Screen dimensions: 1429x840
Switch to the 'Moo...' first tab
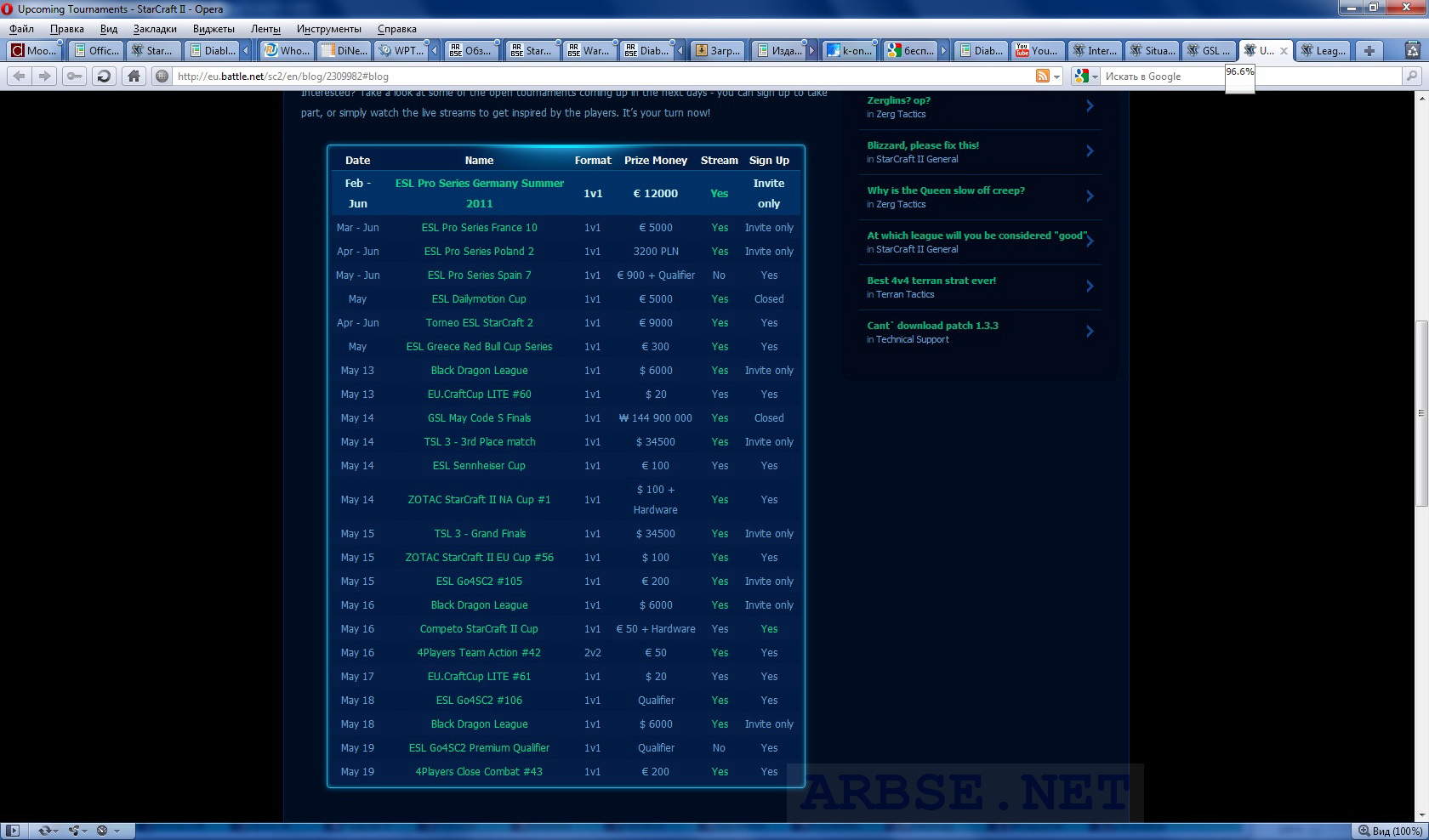pos(34,50)
